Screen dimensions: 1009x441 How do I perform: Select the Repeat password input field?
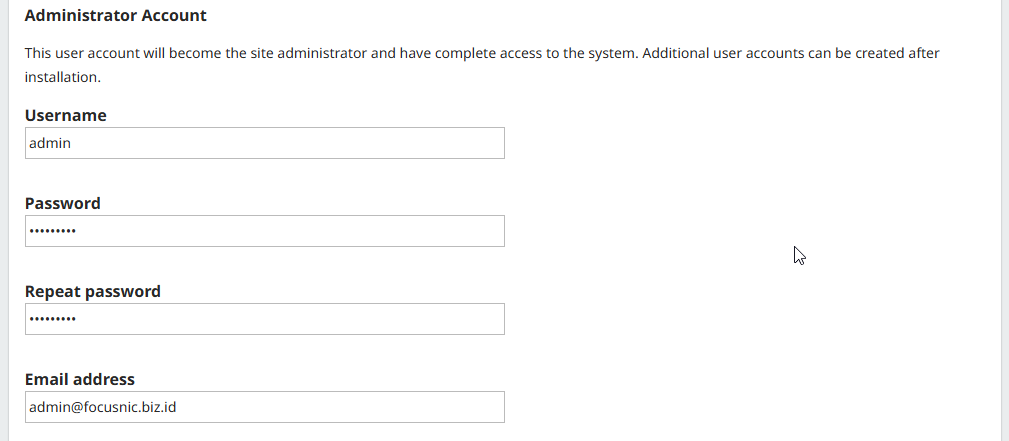tap(264, 319)
